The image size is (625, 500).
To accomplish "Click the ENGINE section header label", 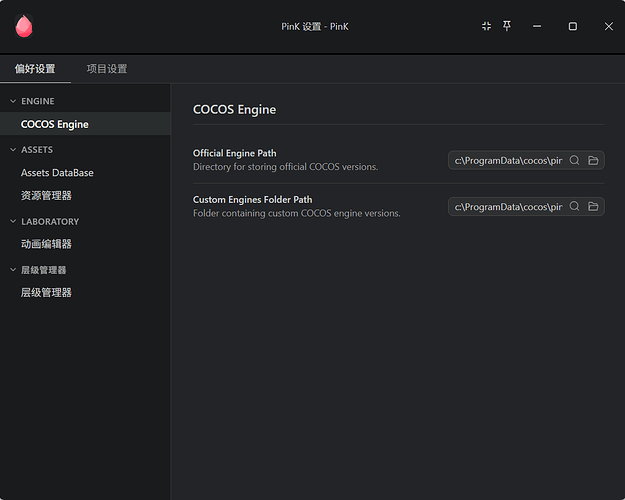I will tap(38, 101).
